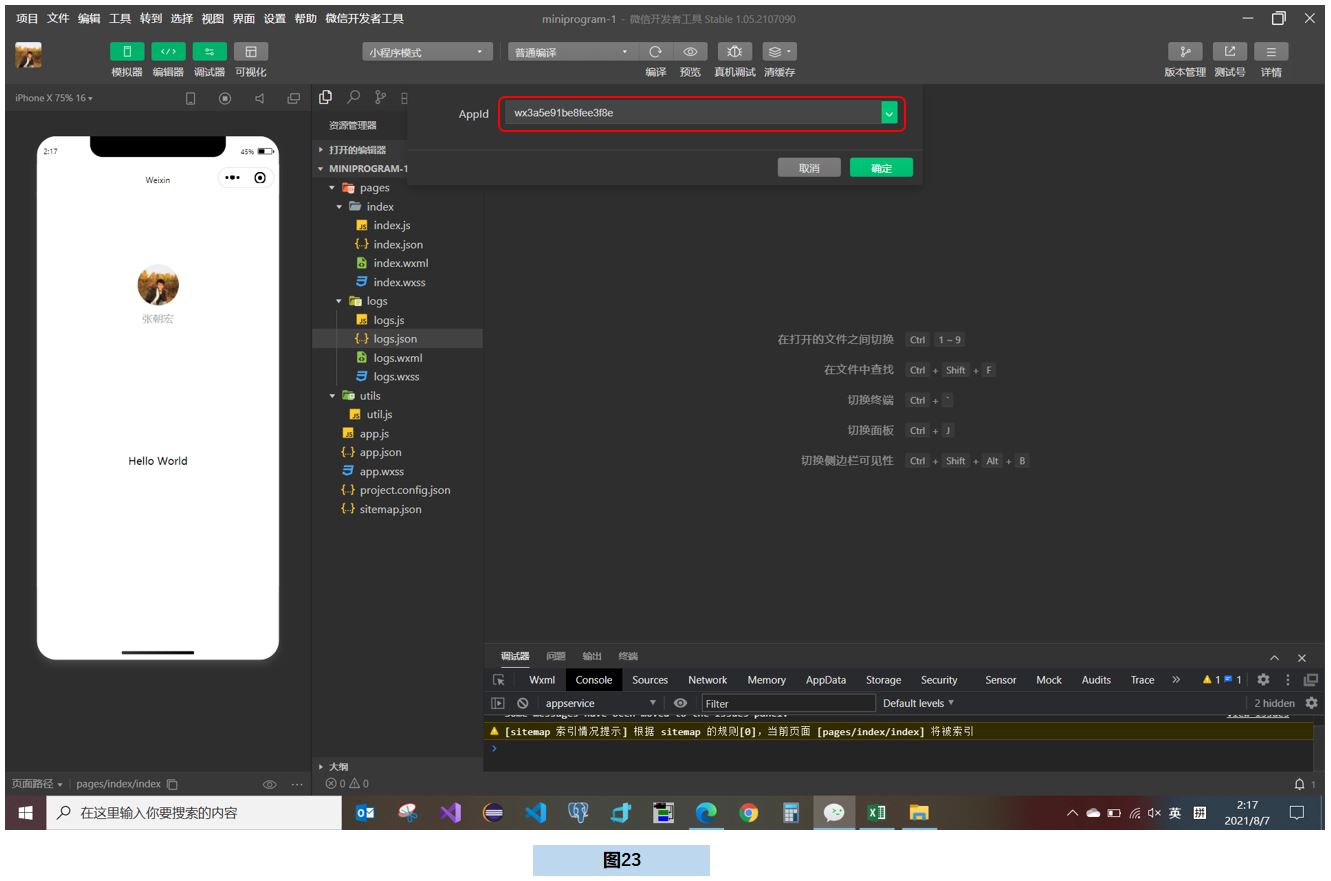Start 真机调试 remote device debugging
Screen dimensions: 1331x881
coord(735,51)
